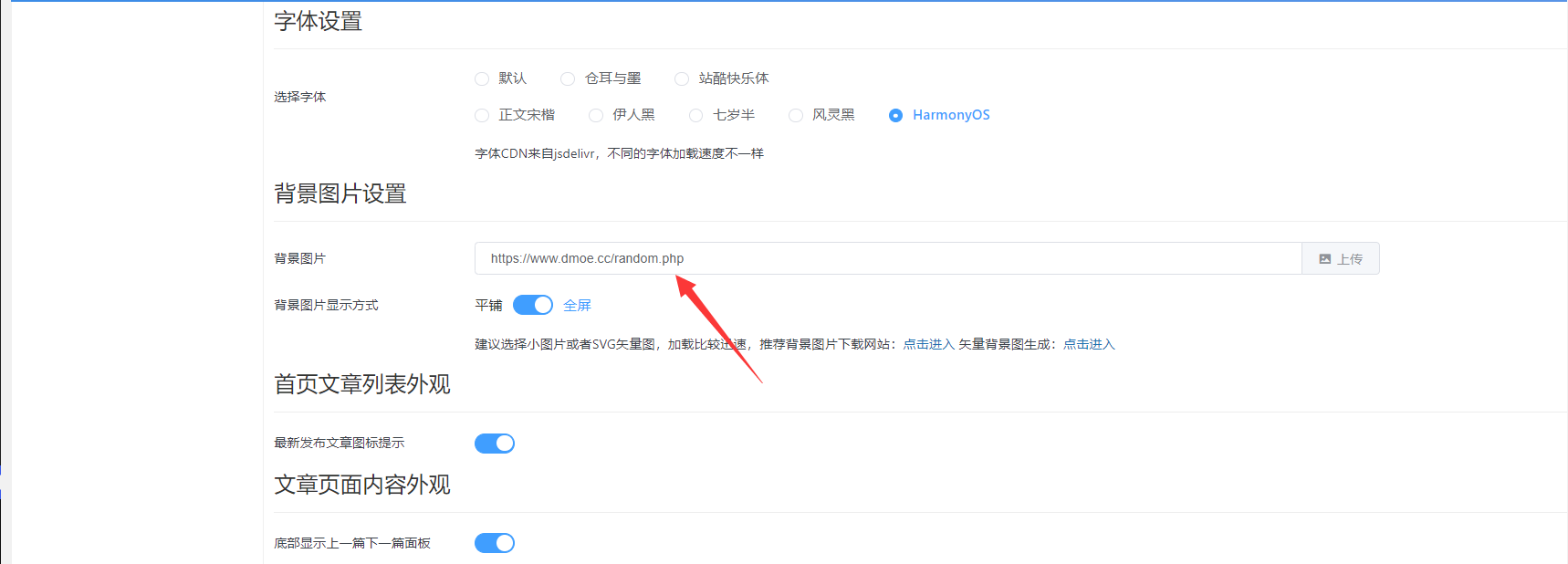1568x564 pixels.
Task: Click the 全屏 label beside the switch
Action: tap(577, 305)
